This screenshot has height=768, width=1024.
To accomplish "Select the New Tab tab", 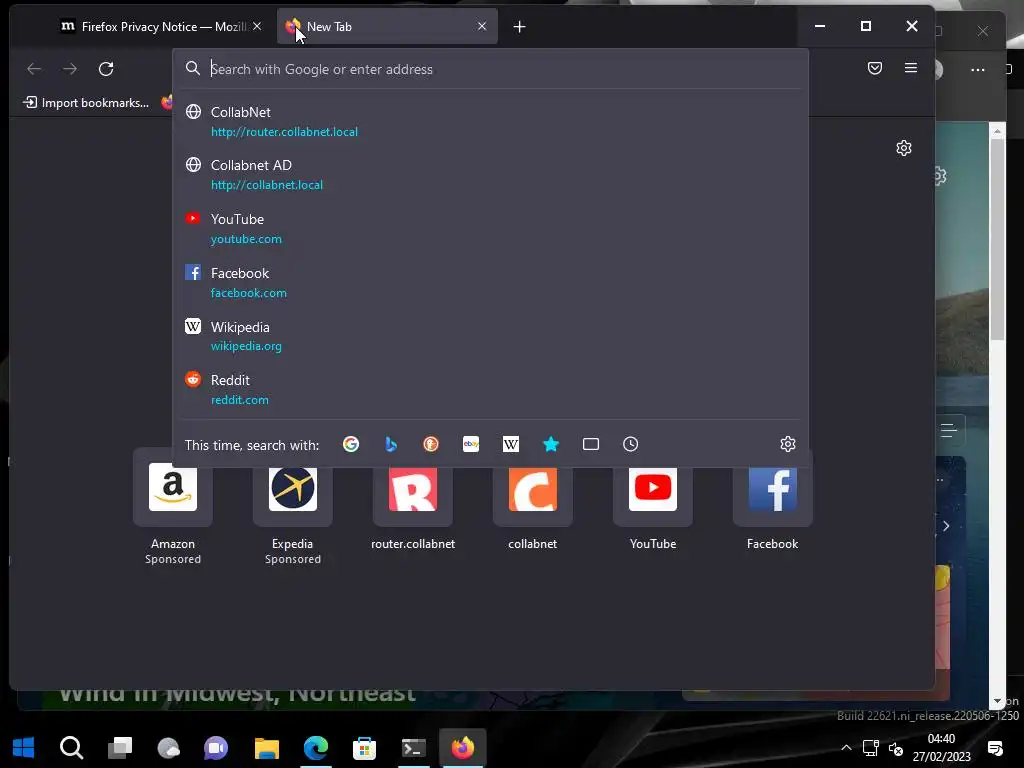I will 387,27.
